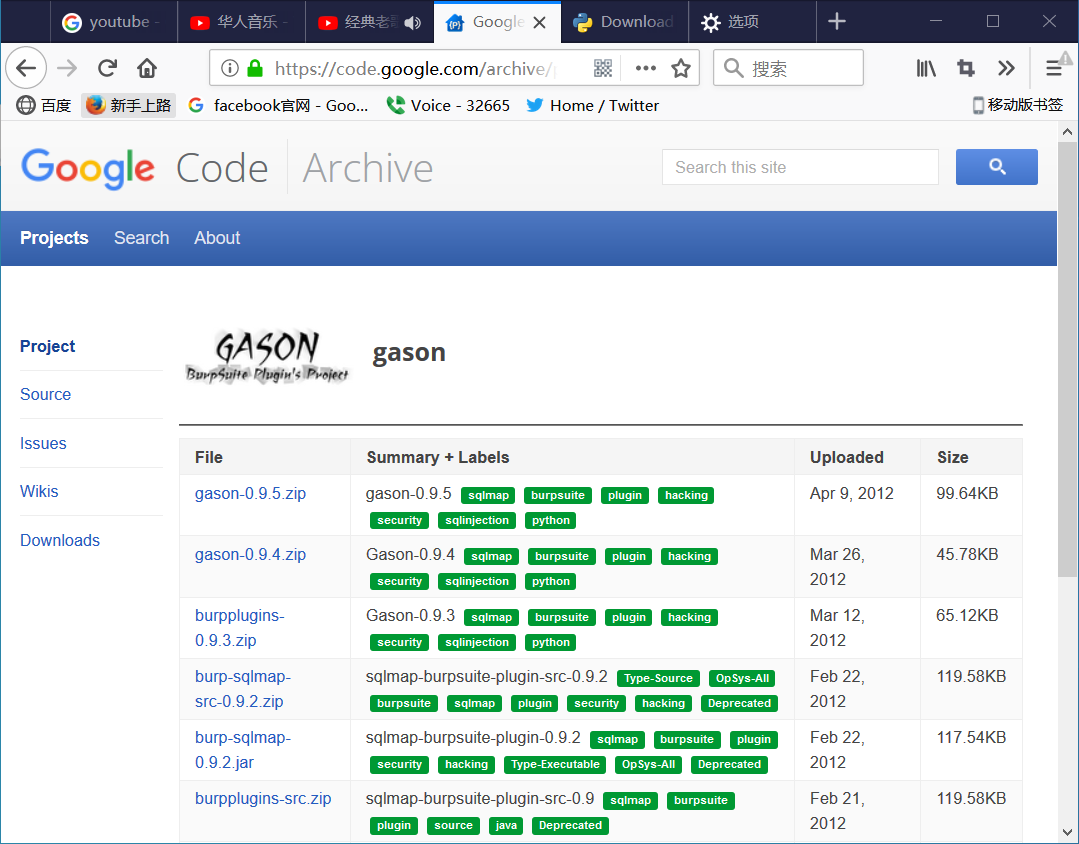This screenshot has width=1079, height=844.
Task: Open the Home / Twitter bookmark
Action: (x=592, y=105)
